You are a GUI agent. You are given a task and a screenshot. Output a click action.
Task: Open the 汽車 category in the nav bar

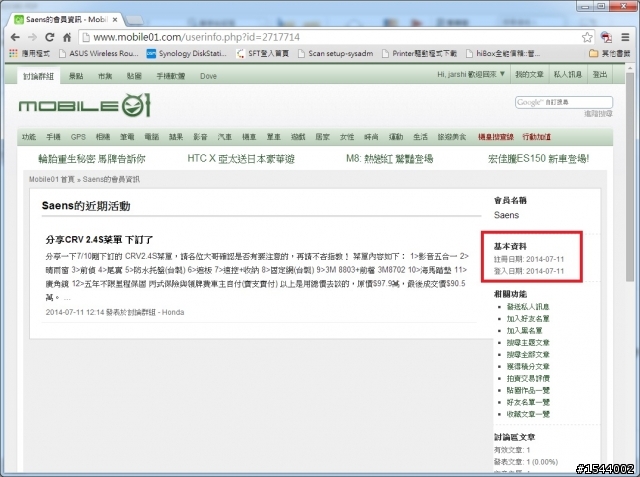point(224,137)
